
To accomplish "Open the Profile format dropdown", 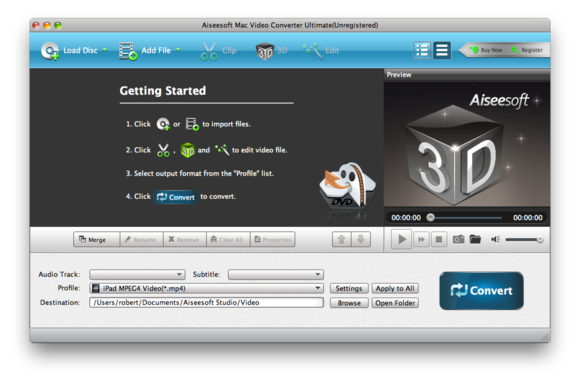I will (x=206, y=288).
